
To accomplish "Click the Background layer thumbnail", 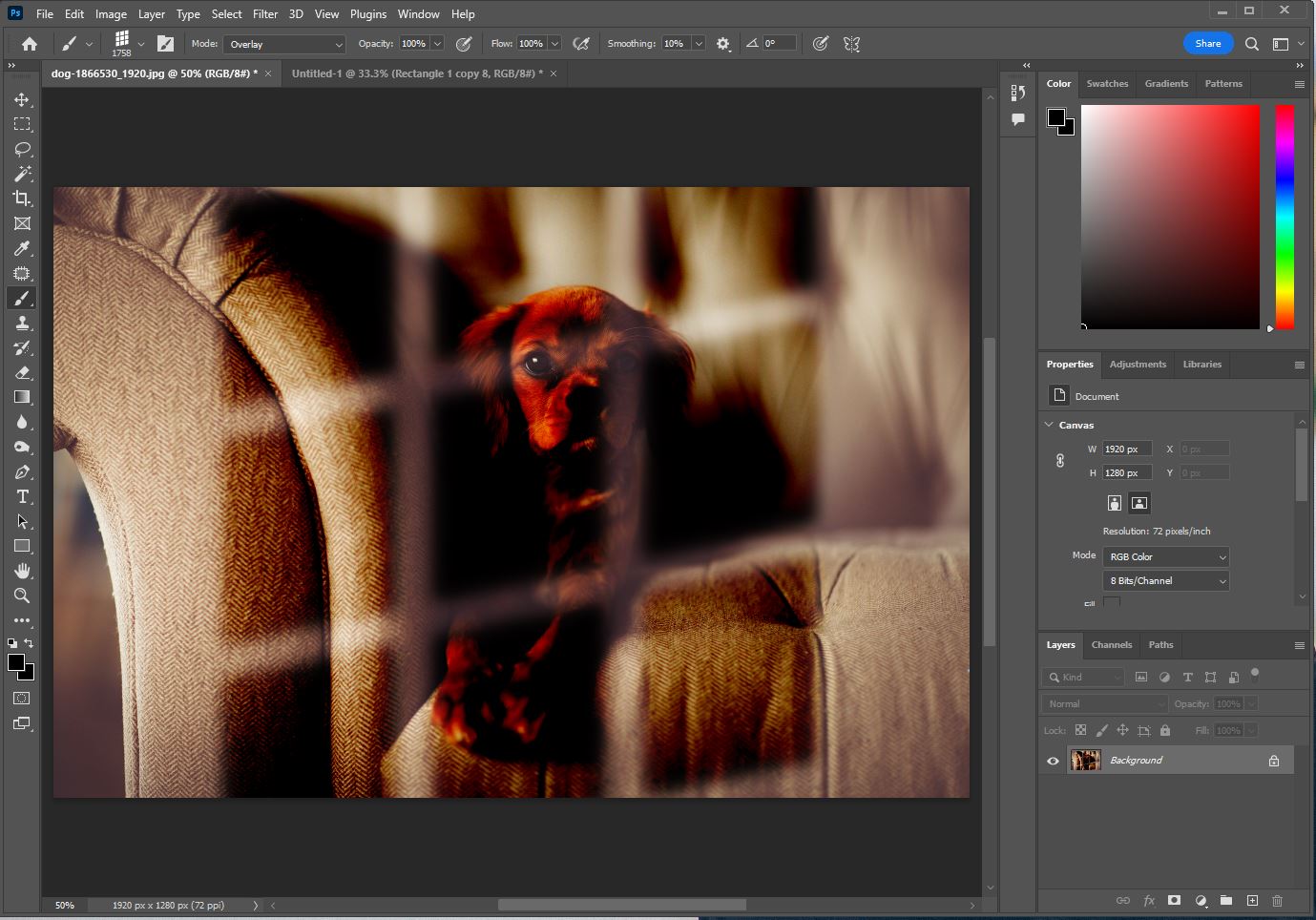I will [x=1085, y=761].
